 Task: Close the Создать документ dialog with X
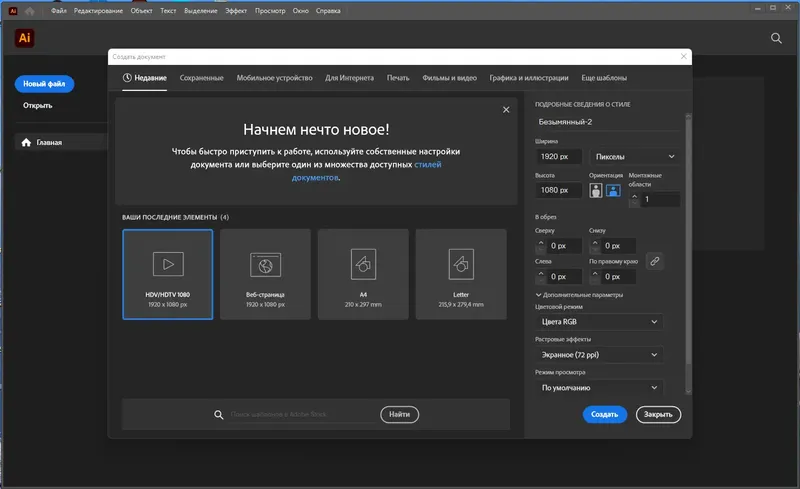pyautogui.click(x=684, y=56)
